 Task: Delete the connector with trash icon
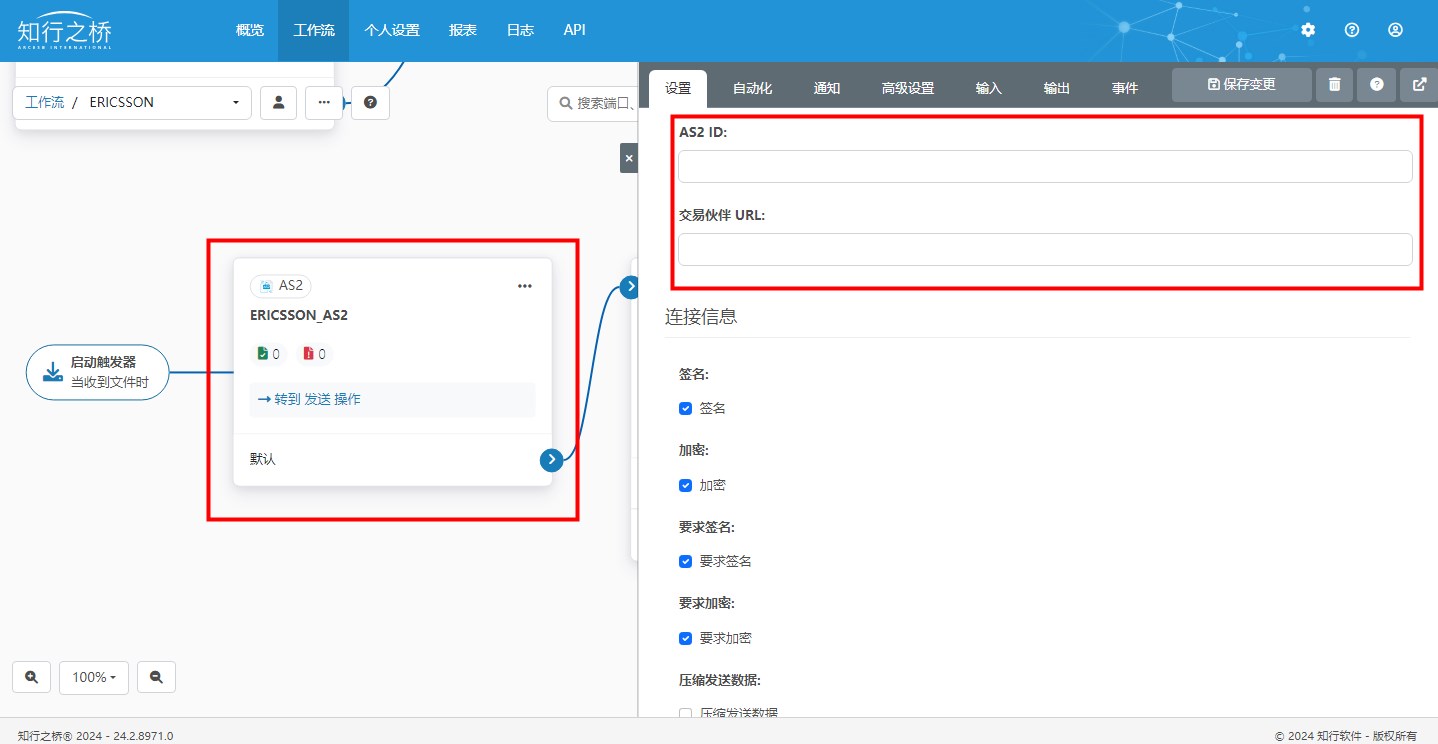(x=1334, y=85)
